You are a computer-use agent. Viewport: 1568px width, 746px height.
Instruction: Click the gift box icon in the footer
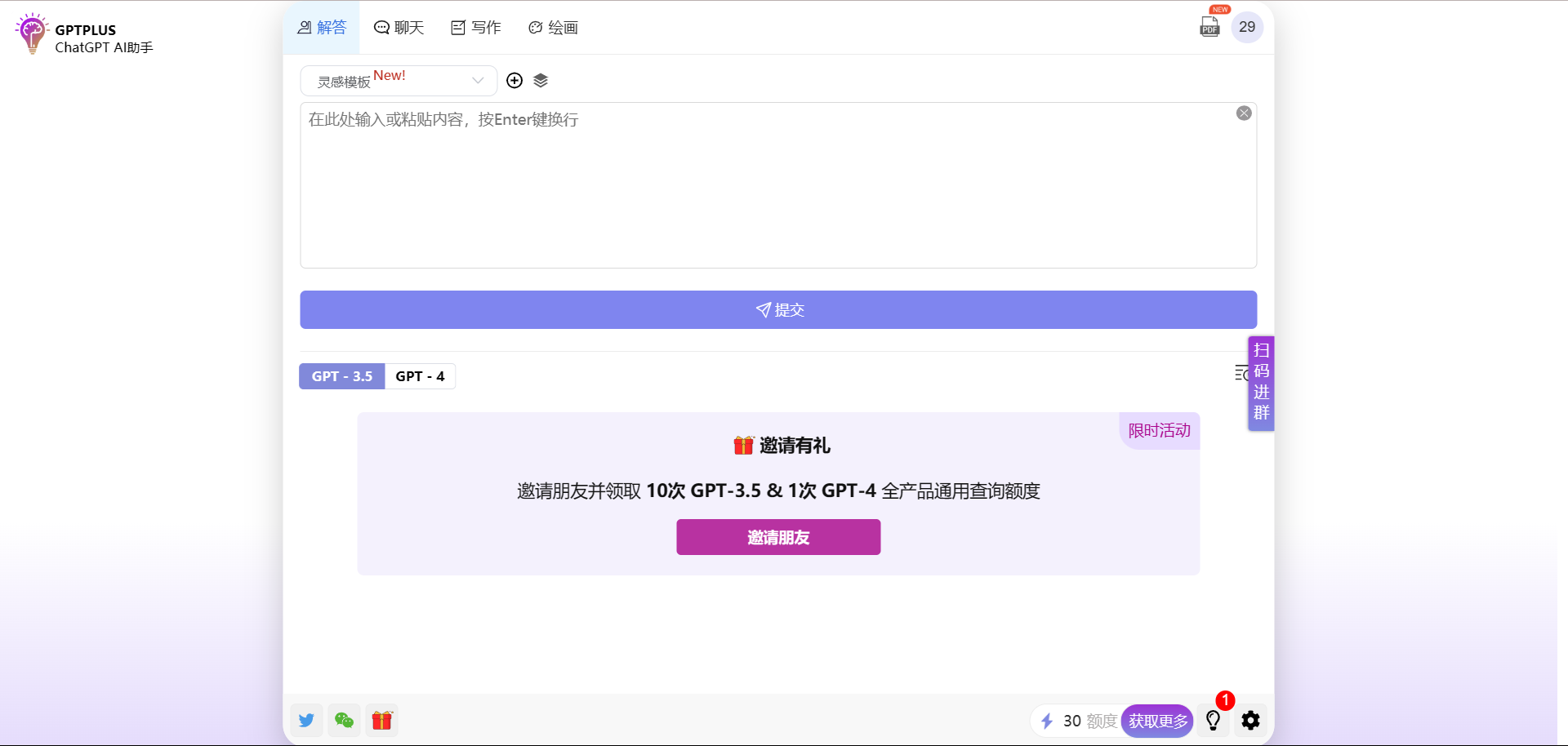(x=381, y=721)
